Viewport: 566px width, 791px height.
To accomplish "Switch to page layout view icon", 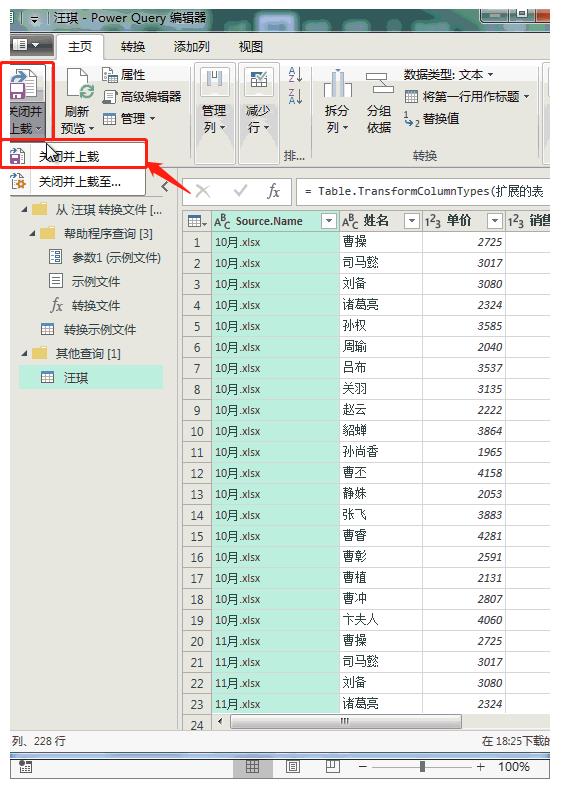I will pos(293,767).
